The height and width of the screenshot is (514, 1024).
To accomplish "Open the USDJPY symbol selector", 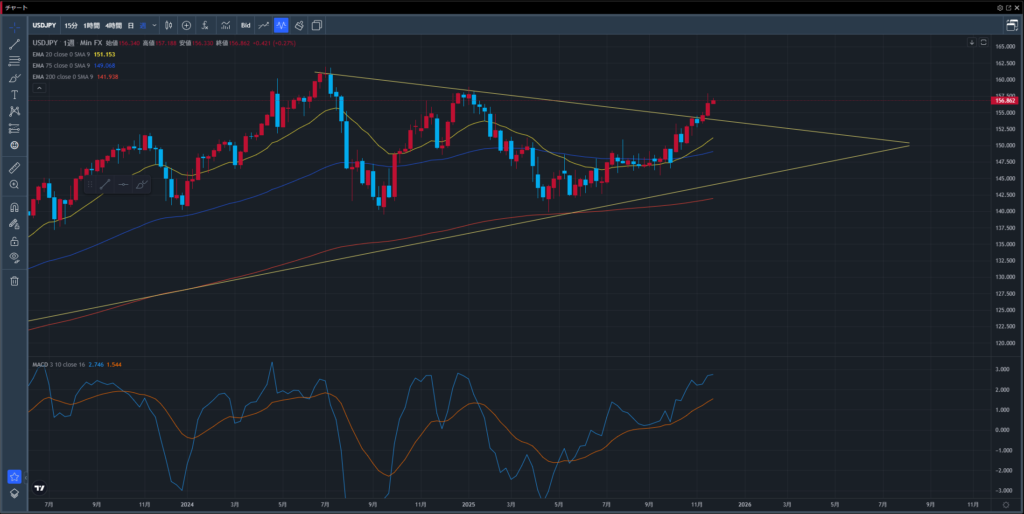I will (x=44, y=25).
